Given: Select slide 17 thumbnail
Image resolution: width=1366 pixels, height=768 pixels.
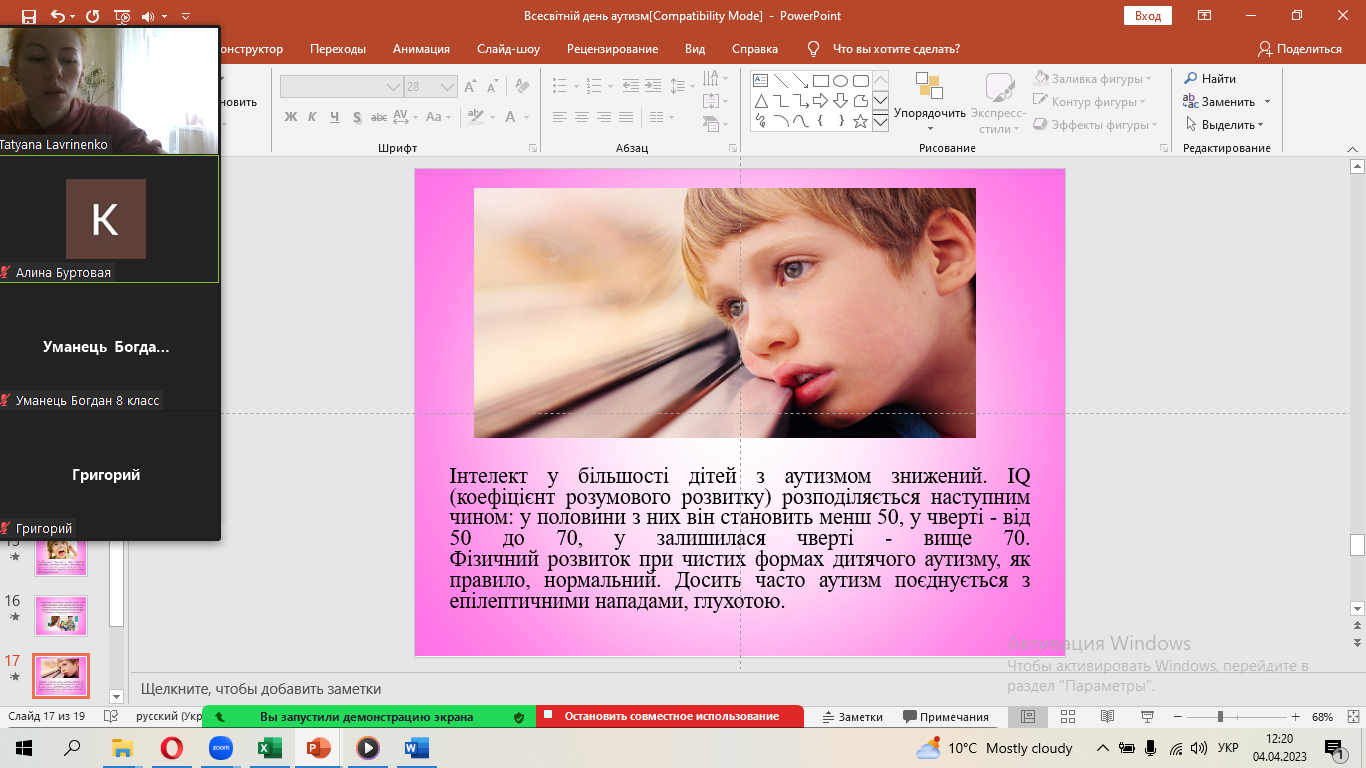Looking at the screenshot, I should (61, 676).
